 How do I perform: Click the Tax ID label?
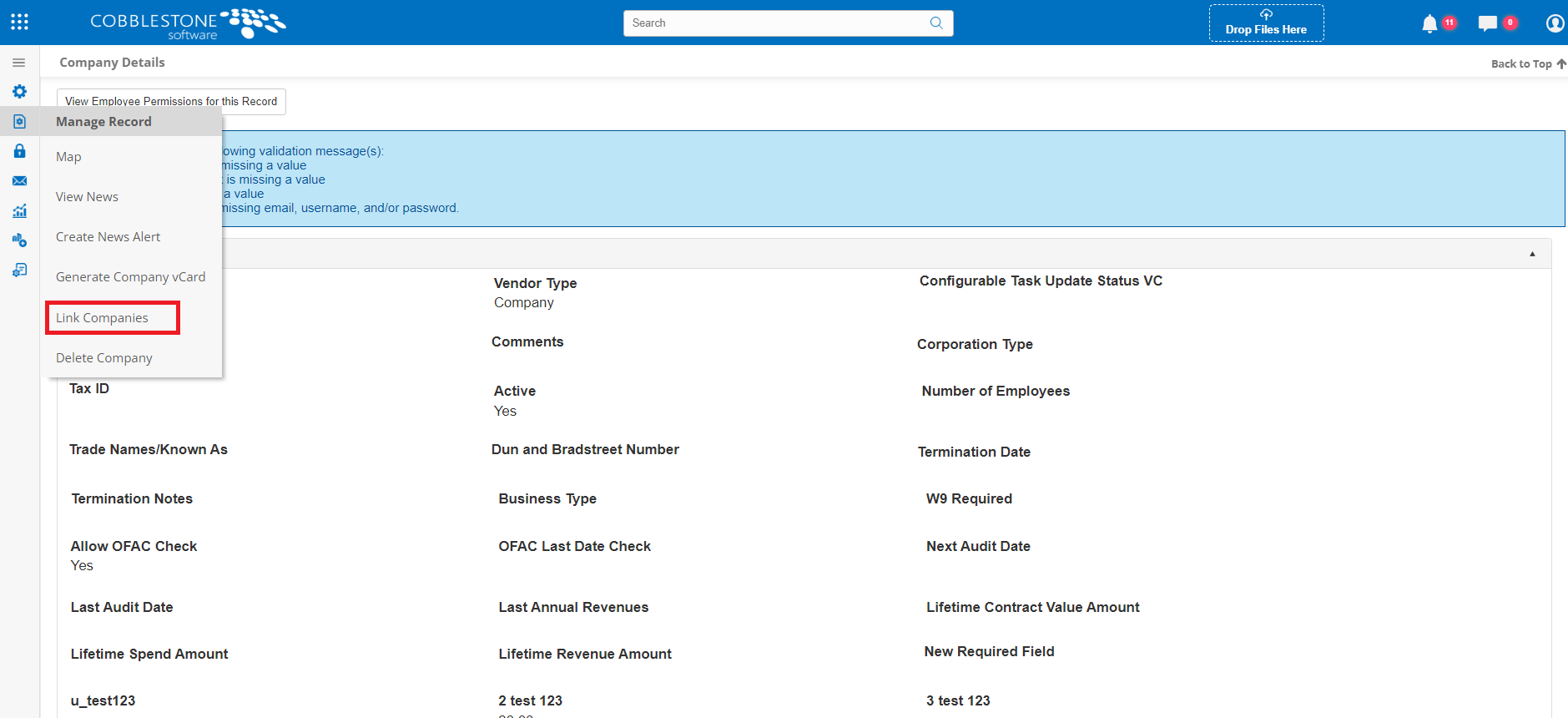click(x=89, y=389)
